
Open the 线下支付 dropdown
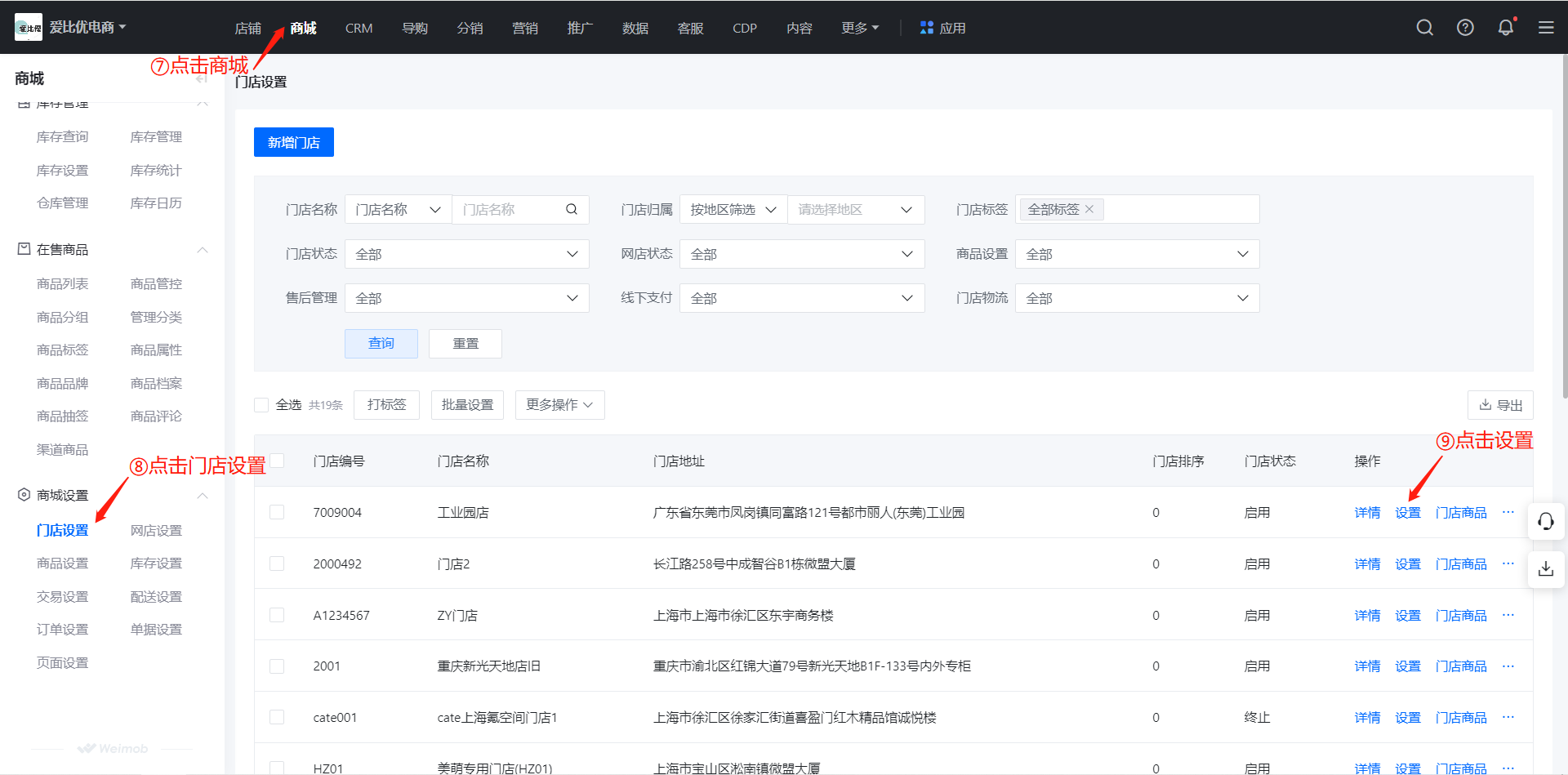coord(802,298)
